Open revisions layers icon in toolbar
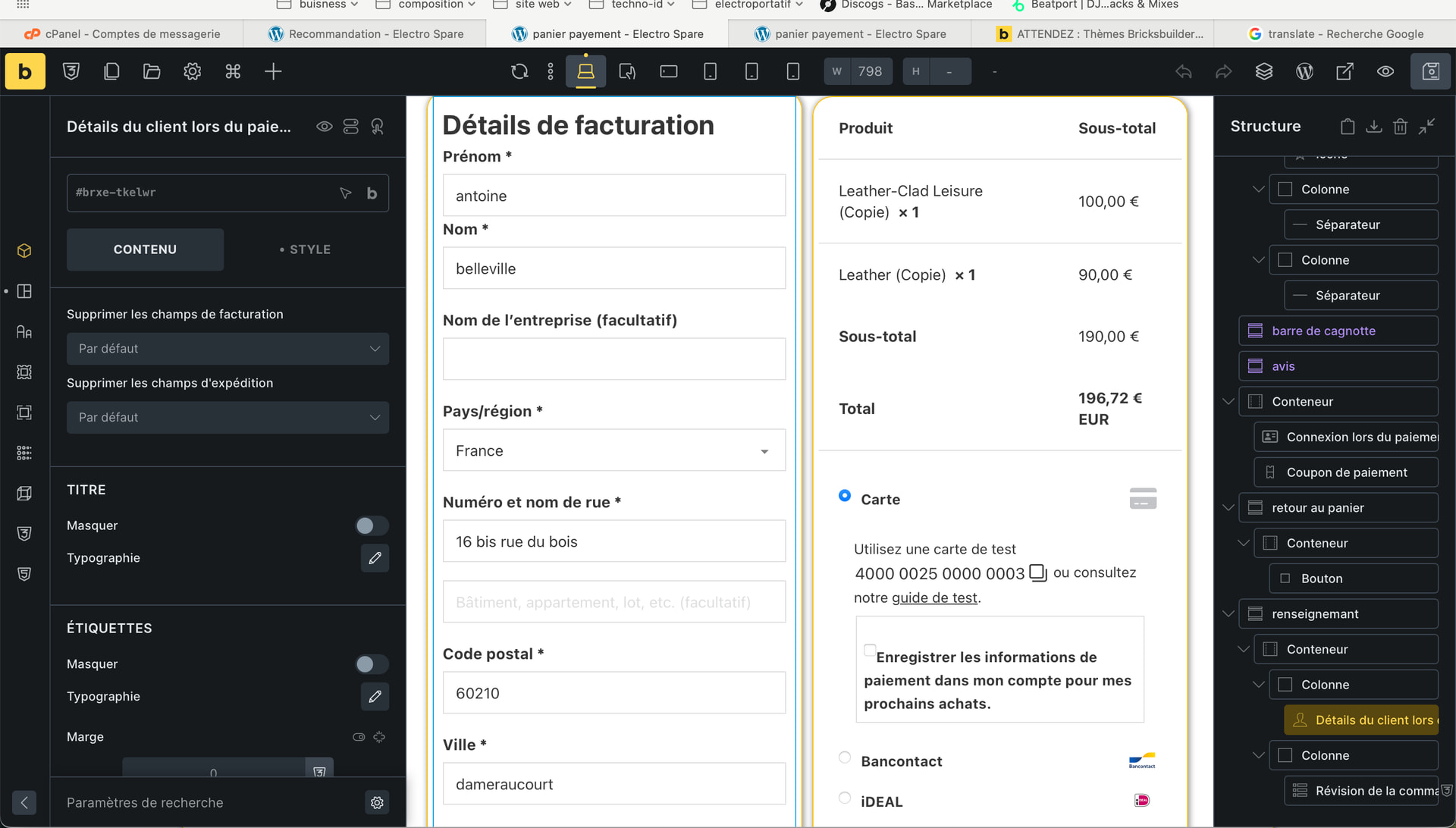The width and height of the screenshot is (1456, 828). click(1263, 71)
